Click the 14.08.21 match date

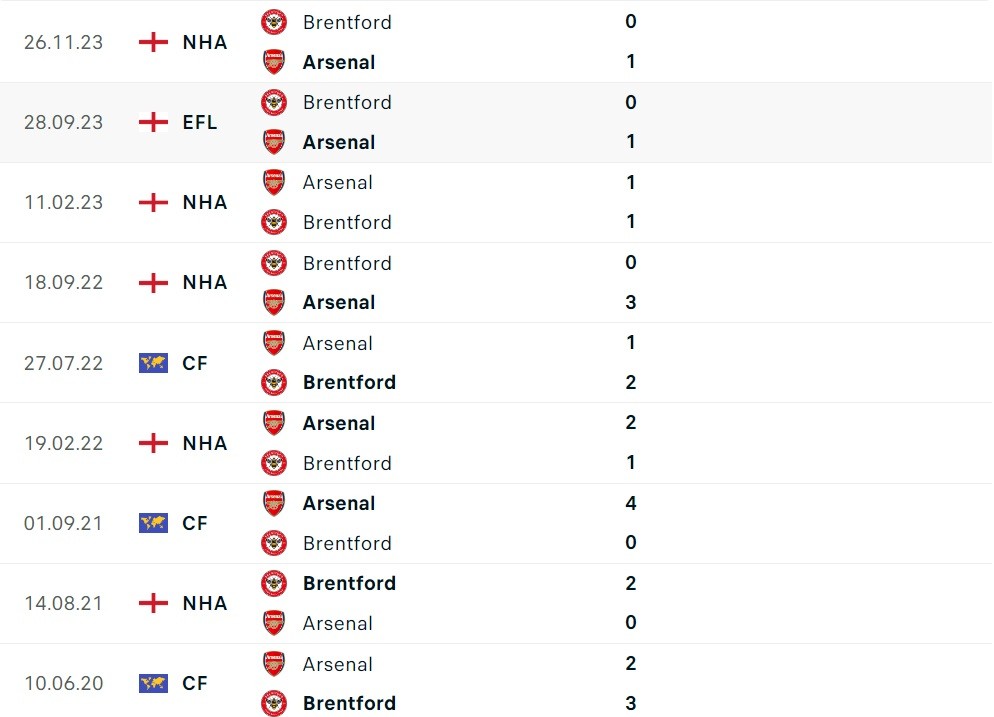(x=63, y=603)
